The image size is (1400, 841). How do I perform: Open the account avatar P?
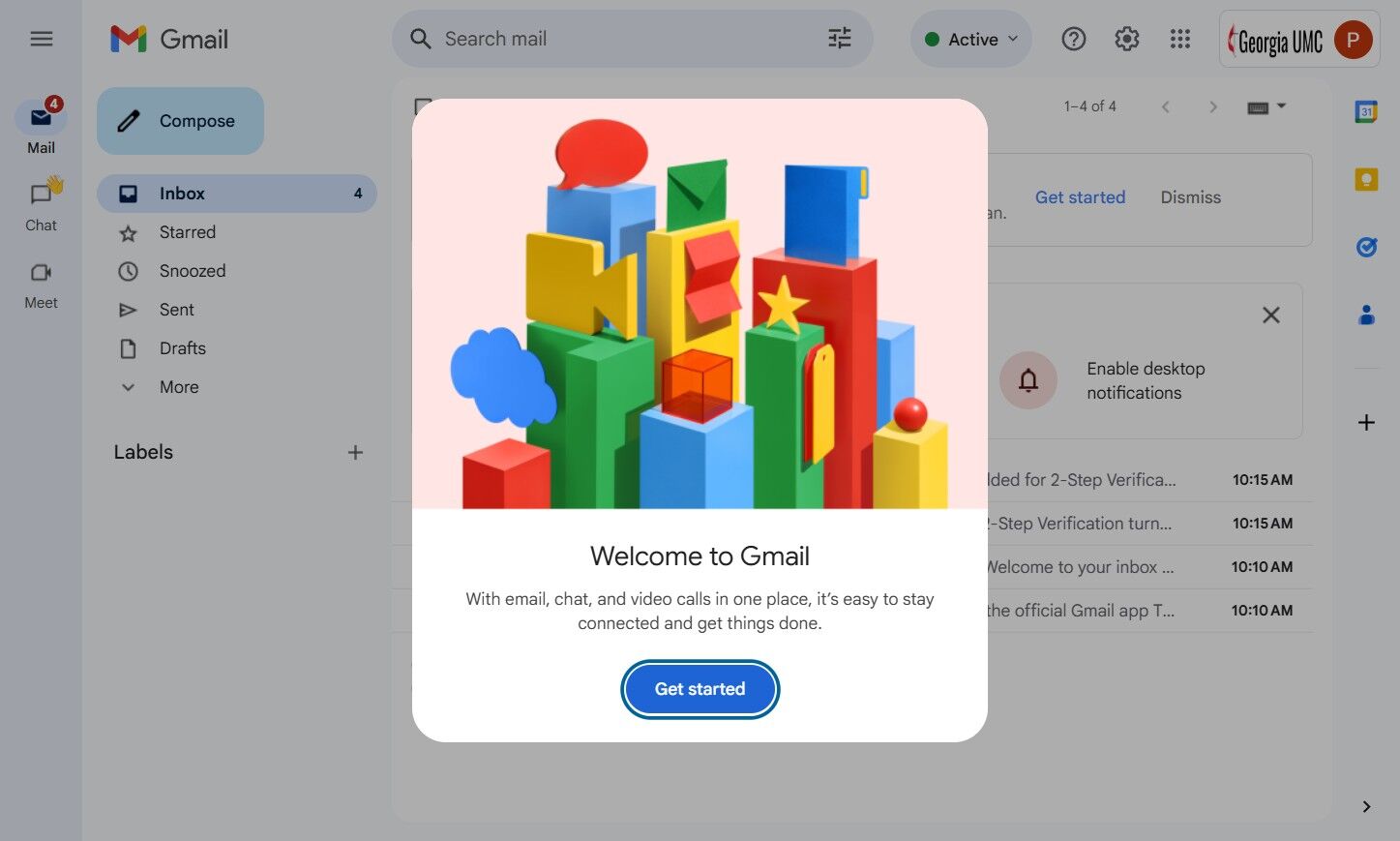(x=1353, y=39)
